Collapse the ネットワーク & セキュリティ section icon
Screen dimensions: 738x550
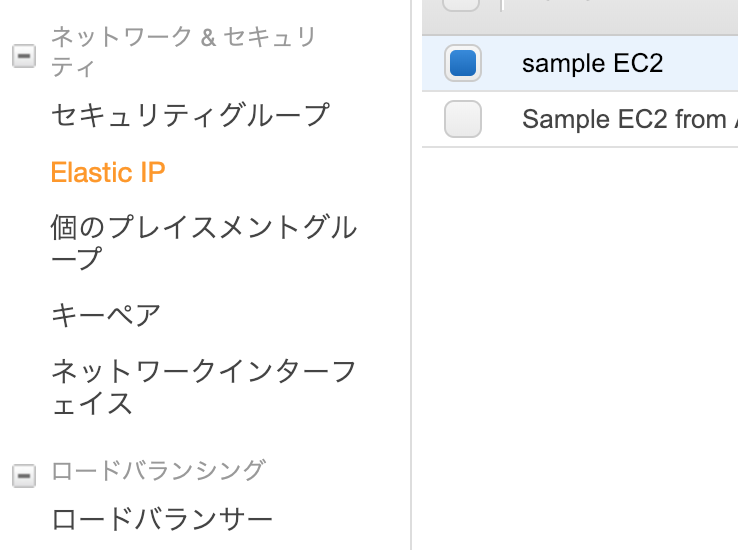(x=24, y=56)
